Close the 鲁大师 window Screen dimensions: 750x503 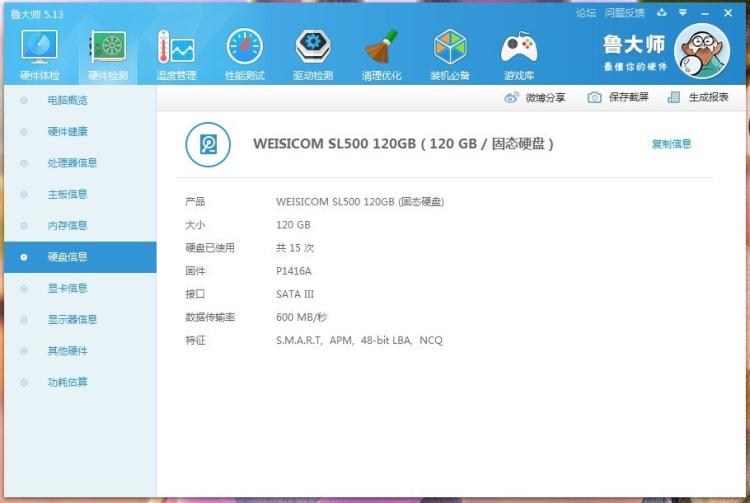(x=728, y=13)
